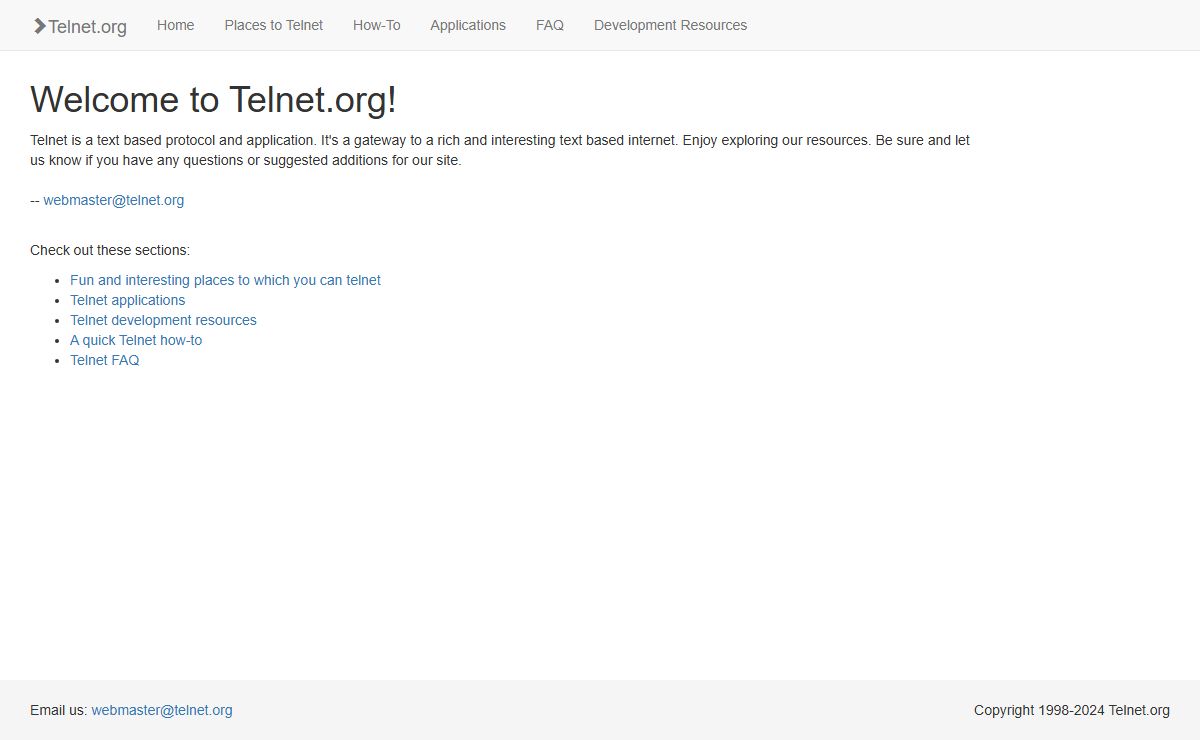Screen dimensions: 1200x740
Task: Go to the Home nav item
Action: pos(175,25)
